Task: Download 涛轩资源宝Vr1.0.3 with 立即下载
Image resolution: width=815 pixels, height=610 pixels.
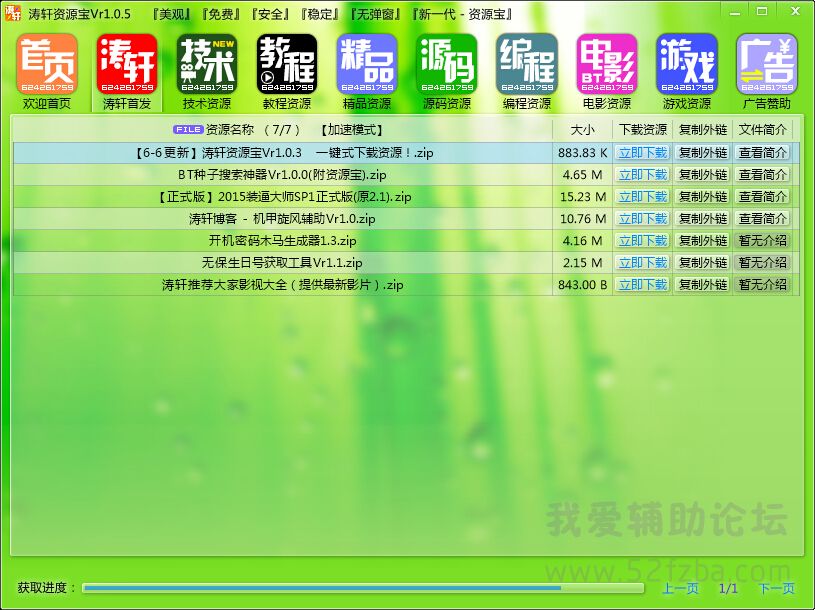Action: coord(642,153)
